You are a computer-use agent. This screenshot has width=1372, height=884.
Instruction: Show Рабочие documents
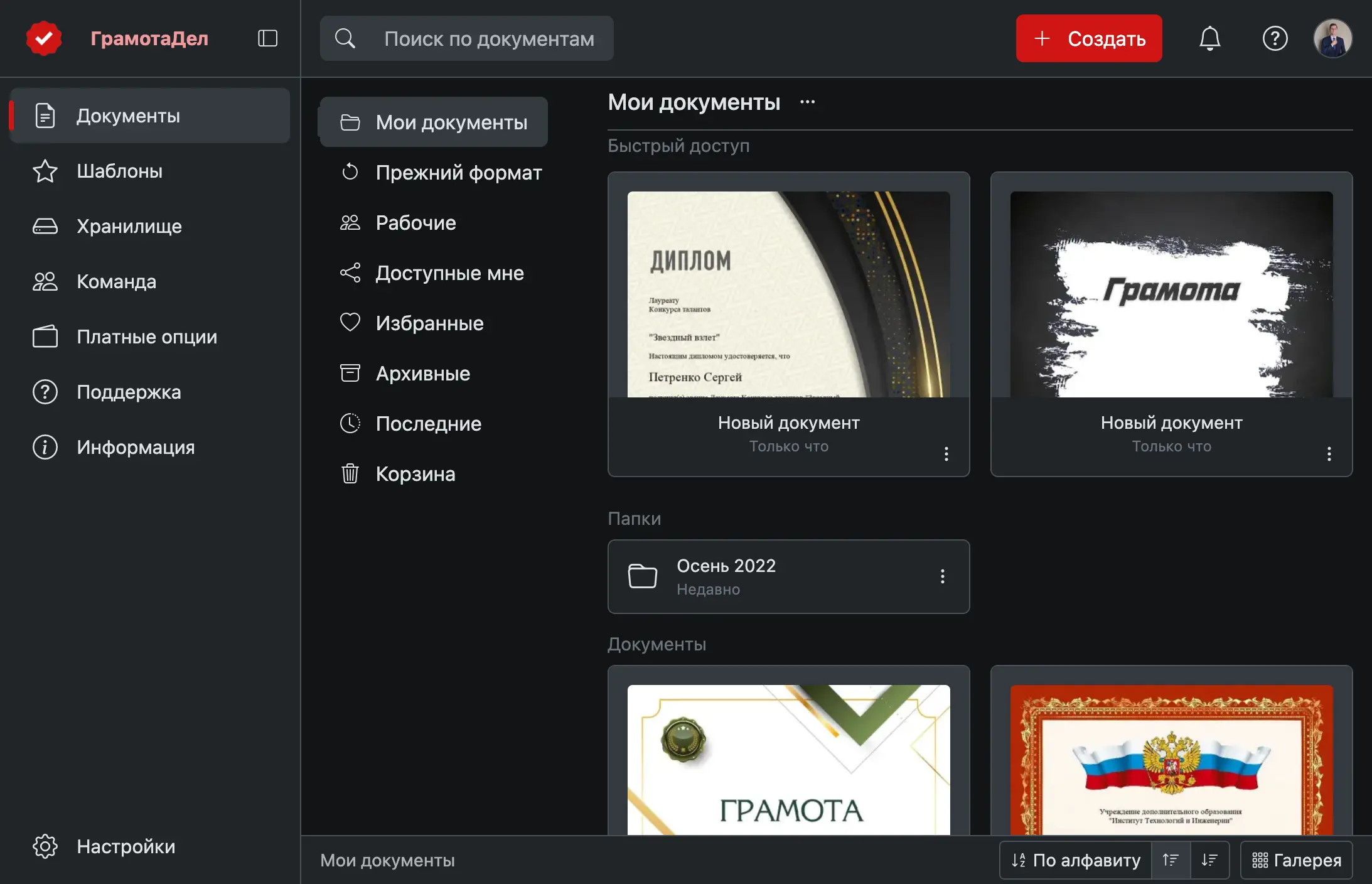(x=434, y=222)
